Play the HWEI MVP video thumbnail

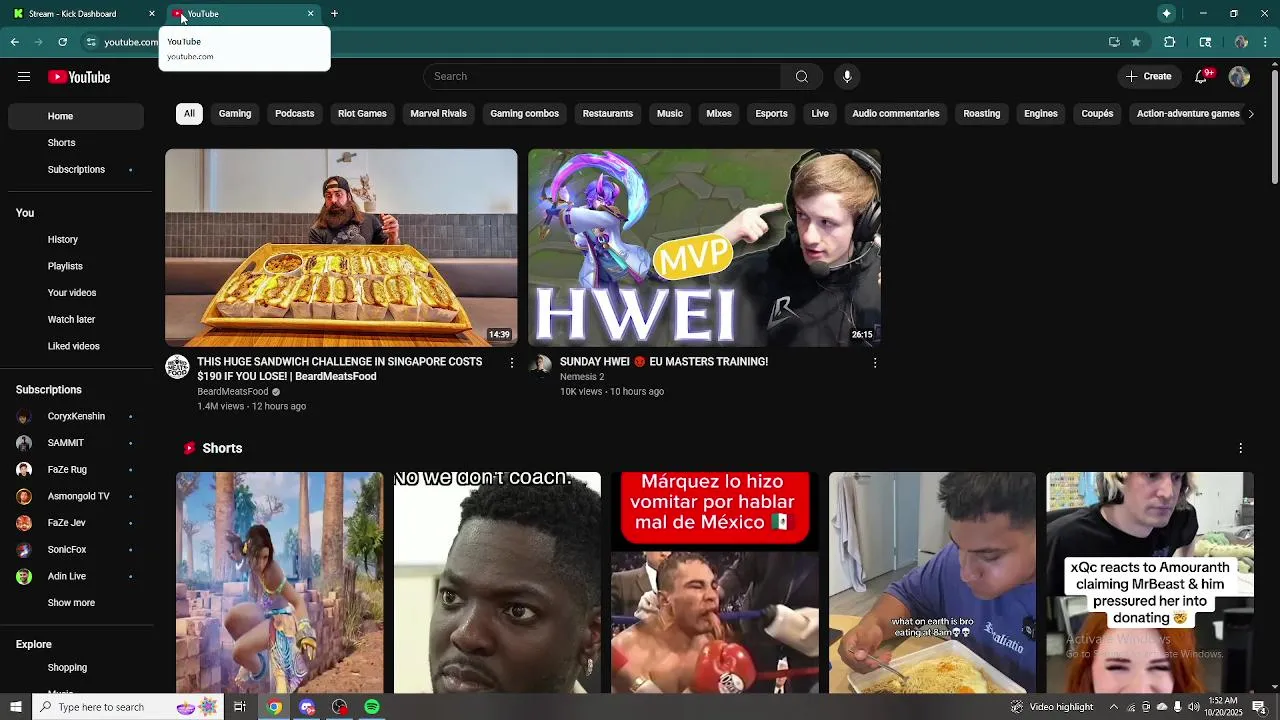pyautogui.click(x=704, y=248)
